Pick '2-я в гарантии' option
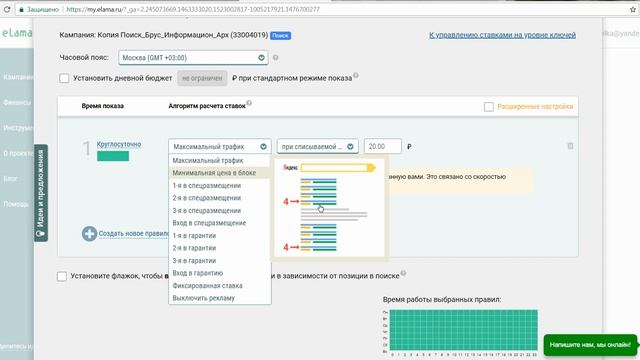Screen dimensions: 640x360 [220, 248]
